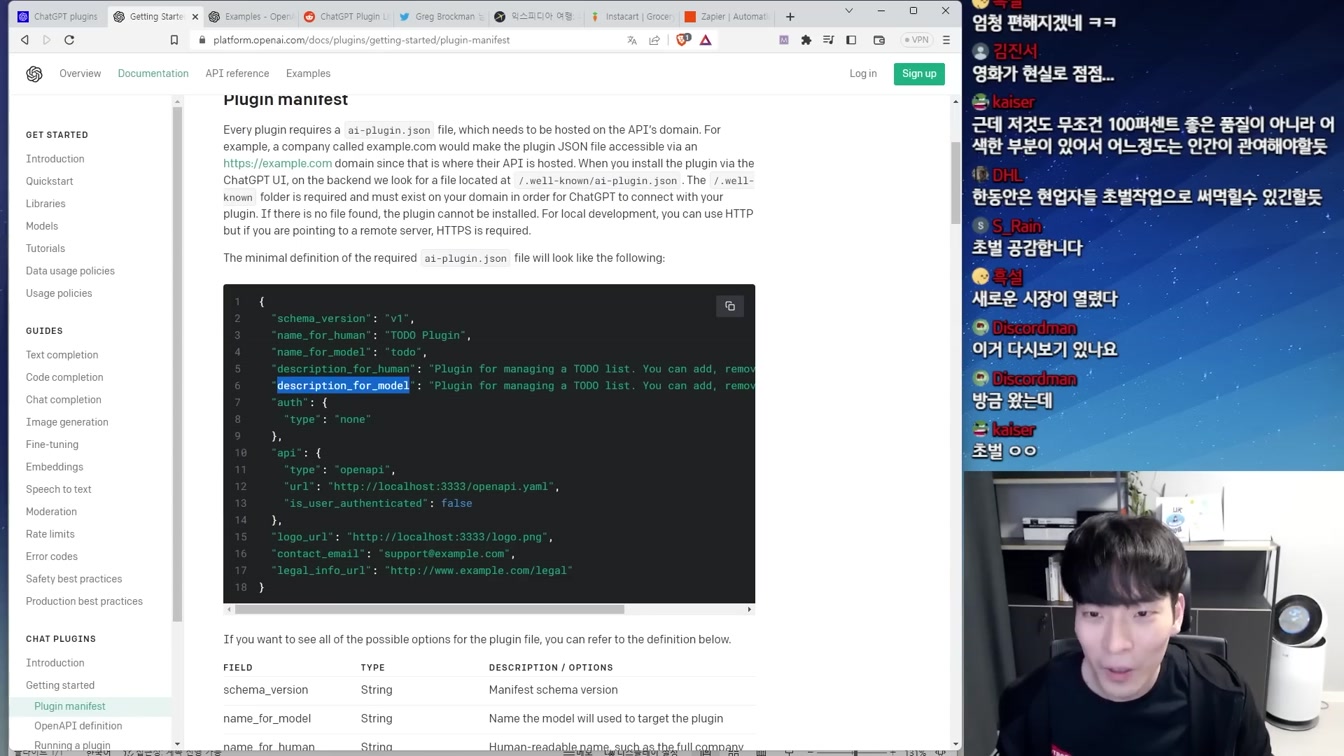
Task: Open the Error codes guide
Action: [51, 556]
